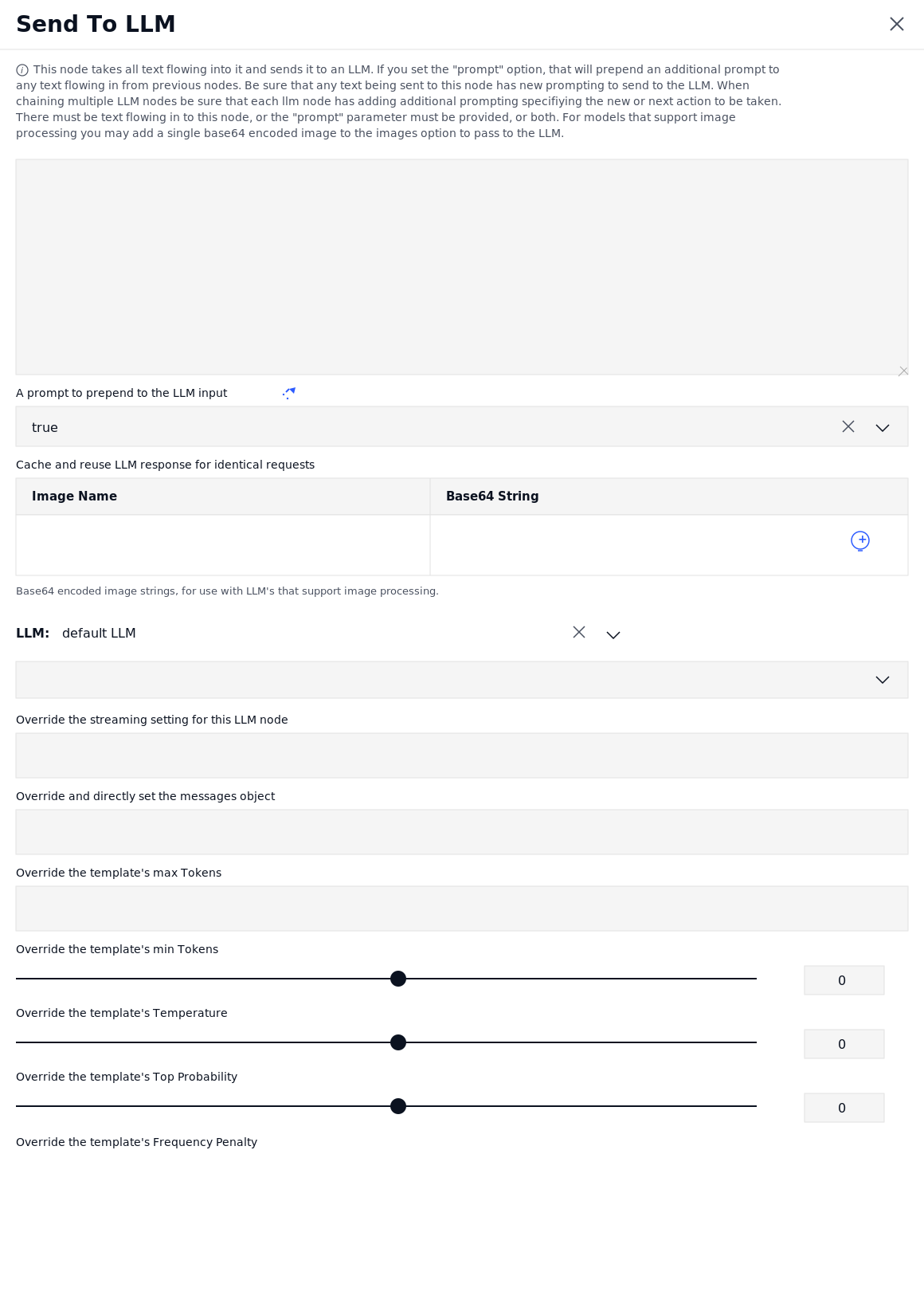The height and width of the screenshot is (1307, 924).
Task: Click the resize handle of prompt text area
Action: 903,371
